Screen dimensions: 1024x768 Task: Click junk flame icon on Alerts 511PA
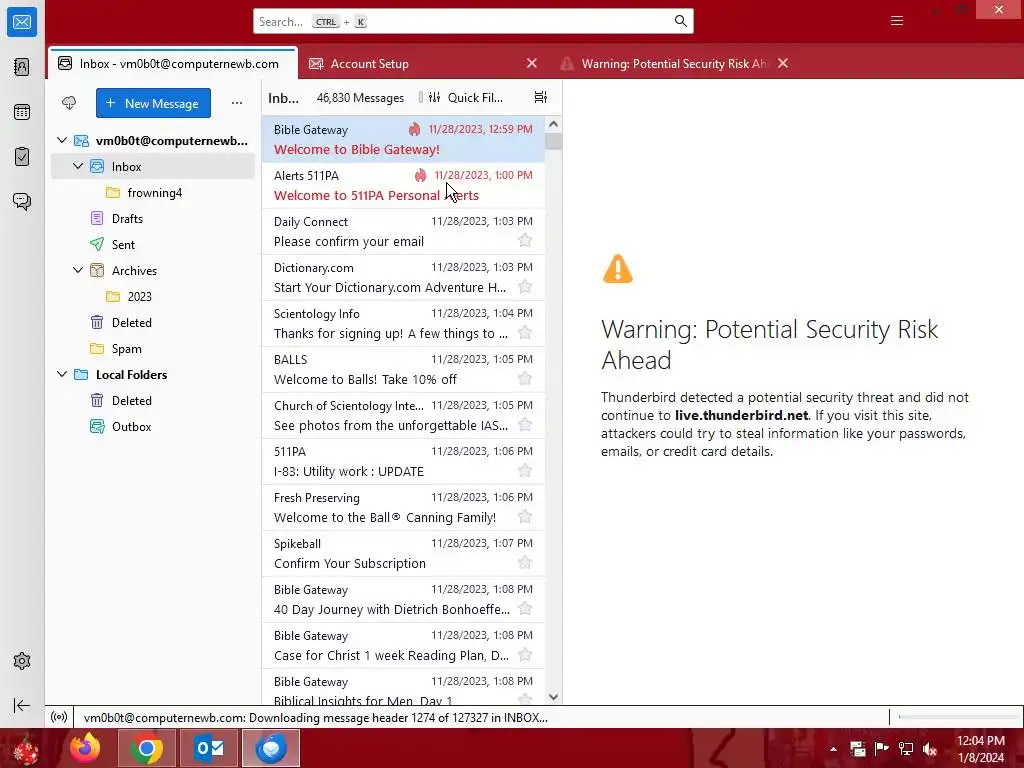420,175
